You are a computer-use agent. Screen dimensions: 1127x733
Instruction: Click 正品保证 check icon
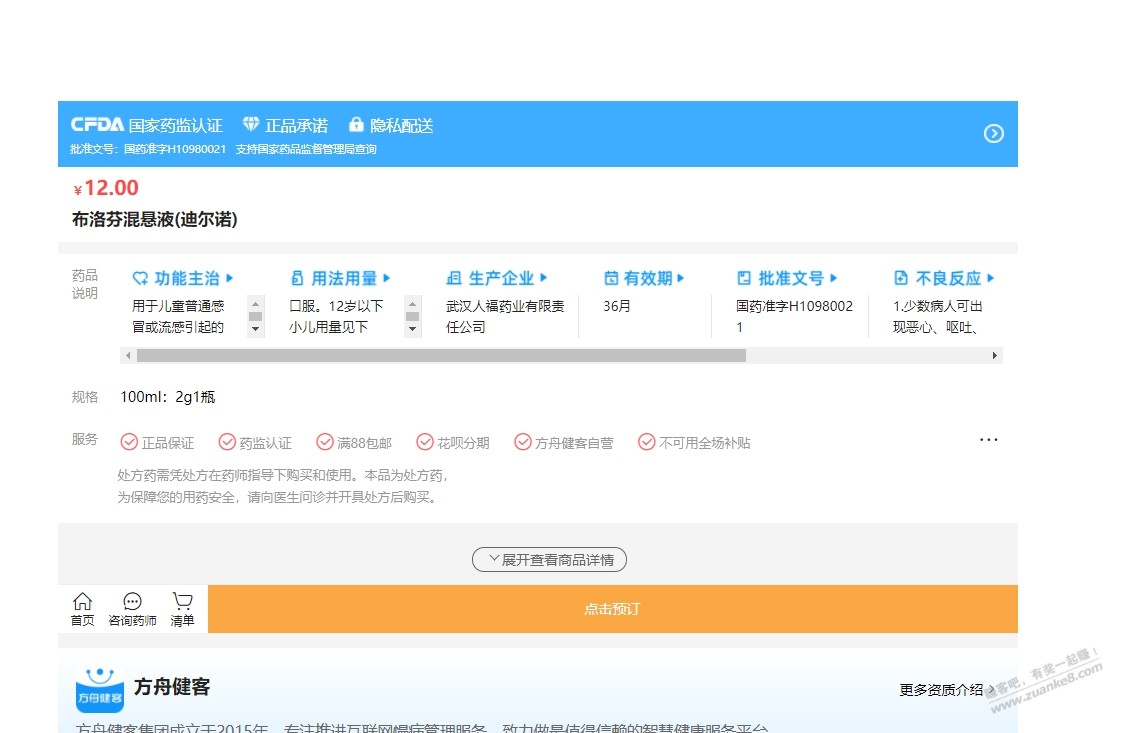pos(129,442)
